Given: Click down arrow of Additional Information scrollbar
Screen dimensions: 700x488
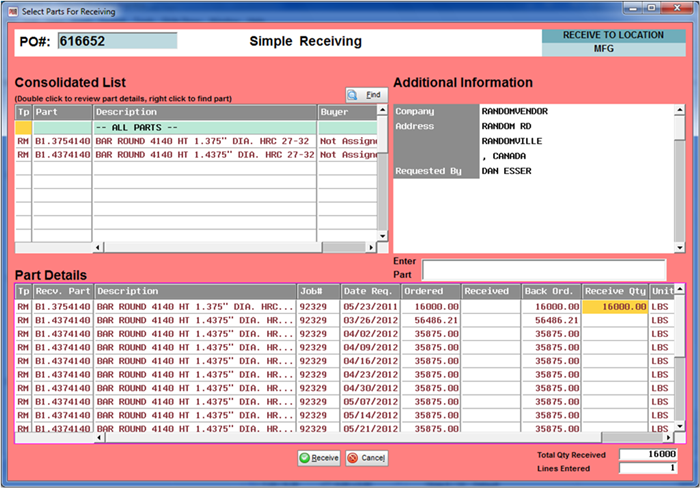Looking at the screenshot, I should click(x=679, y=248).
